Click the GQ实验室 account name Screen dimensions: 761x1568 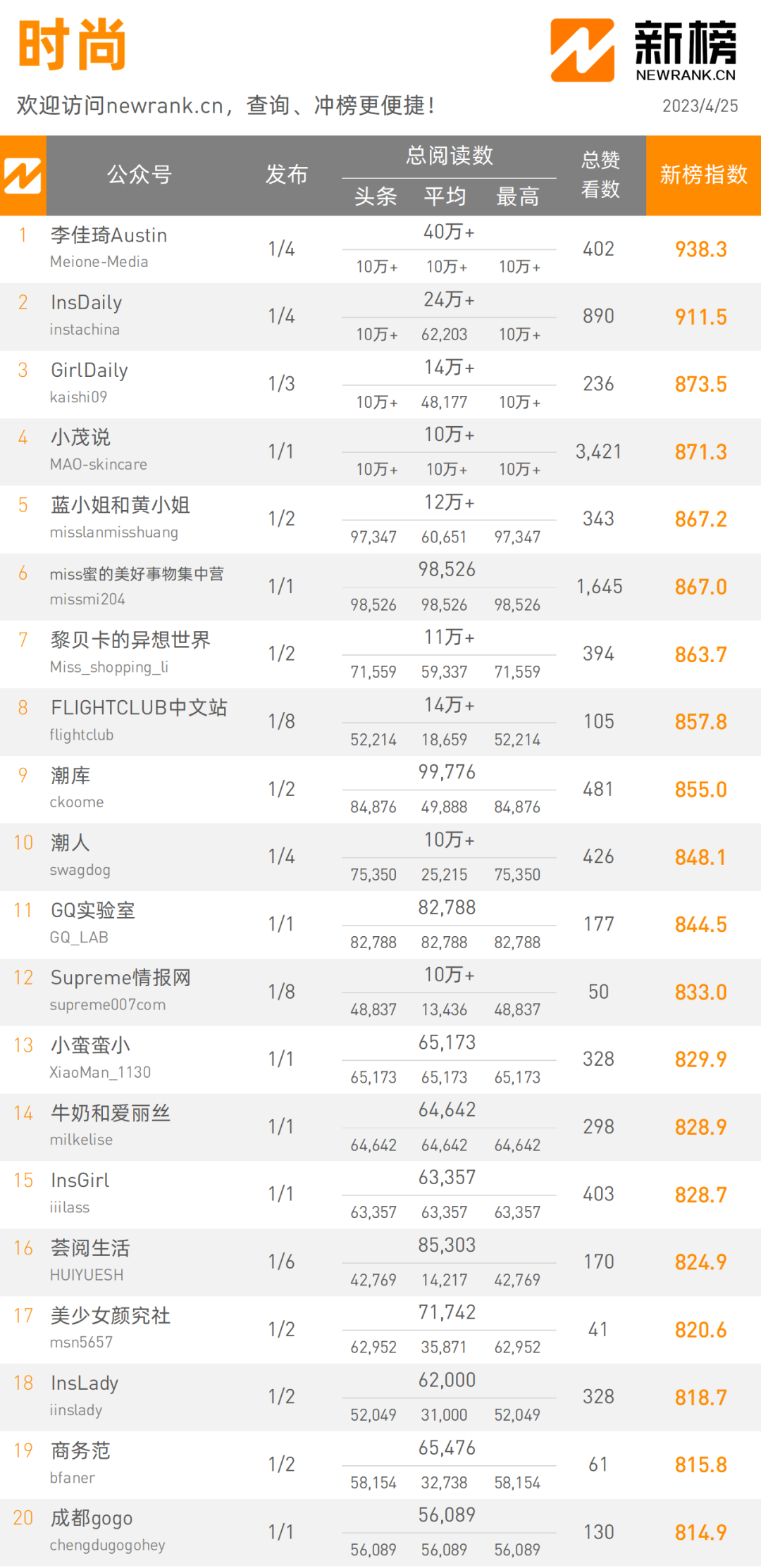pyautogui.click(x=92, y=910)
